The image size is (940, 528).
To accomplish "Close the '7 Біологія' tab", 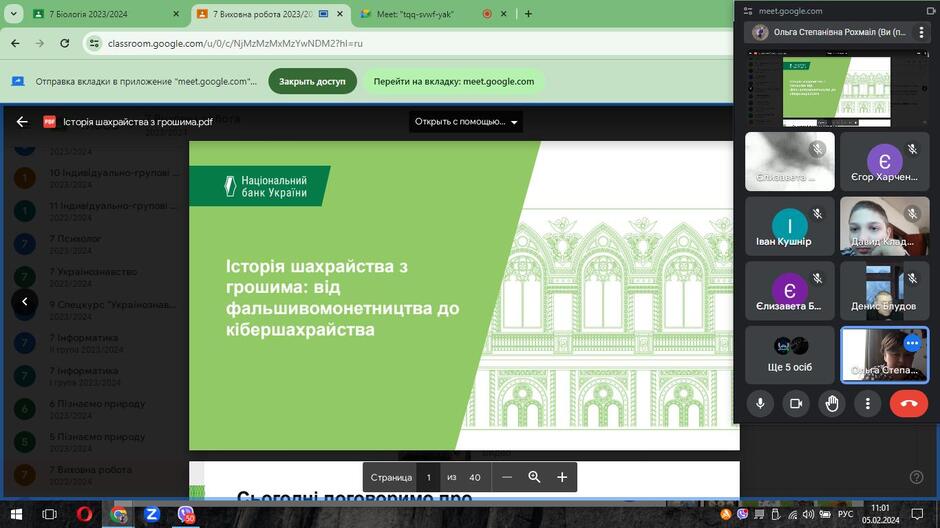I will click(x=176, y=14).
